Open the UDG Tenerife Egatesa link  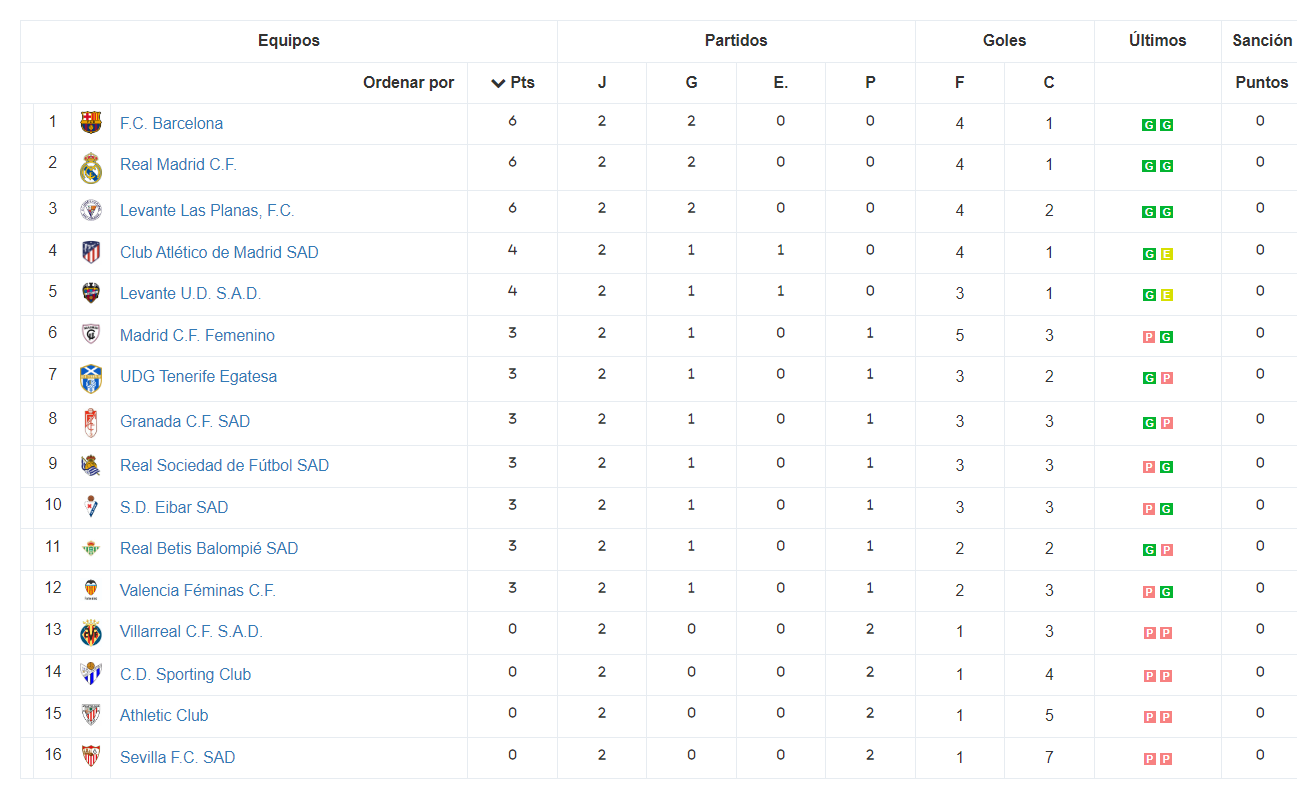[x=198, y=376]
